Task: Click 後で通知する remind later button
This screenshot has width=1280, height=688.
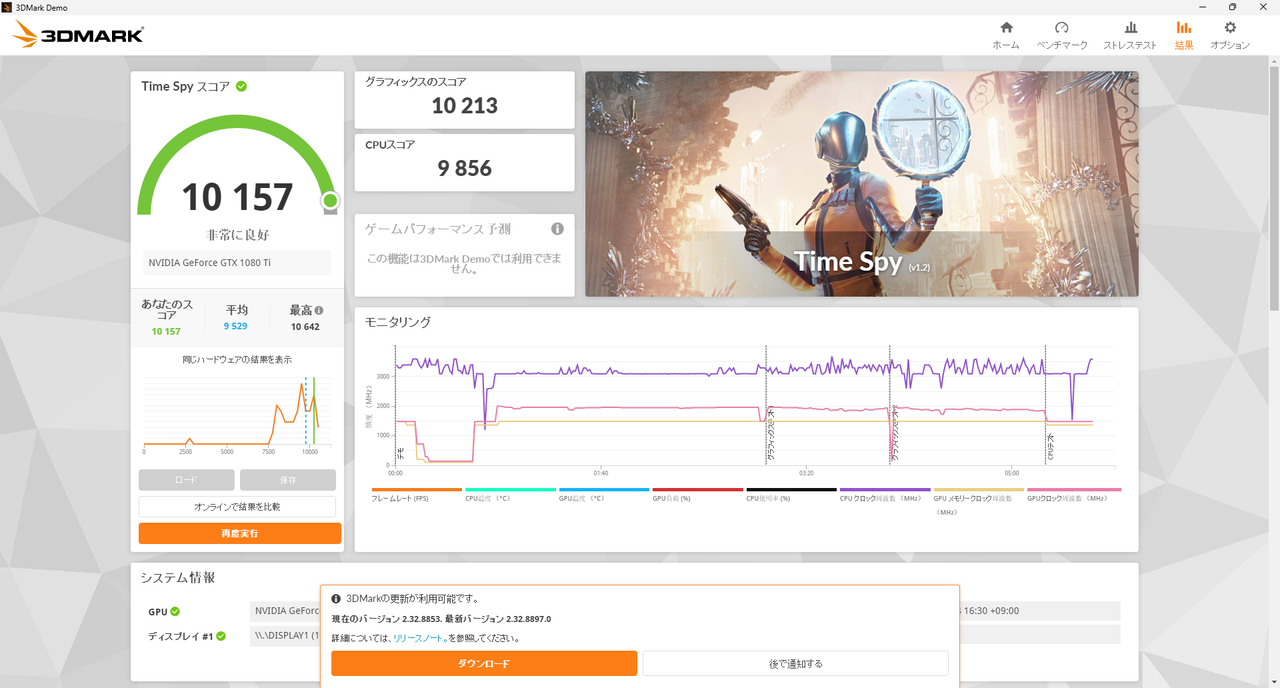Action: click(795, 663)
